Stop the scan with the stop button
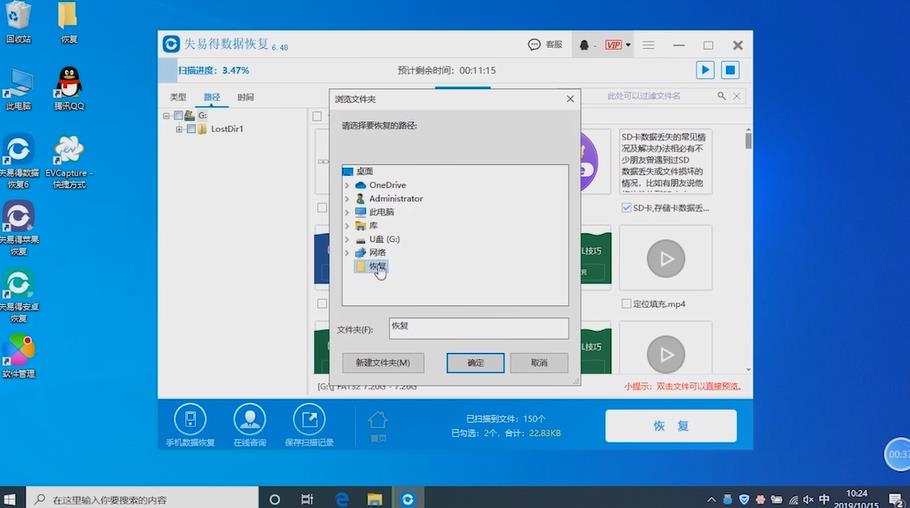The image size is (910, 508). [x=730, y=70]
